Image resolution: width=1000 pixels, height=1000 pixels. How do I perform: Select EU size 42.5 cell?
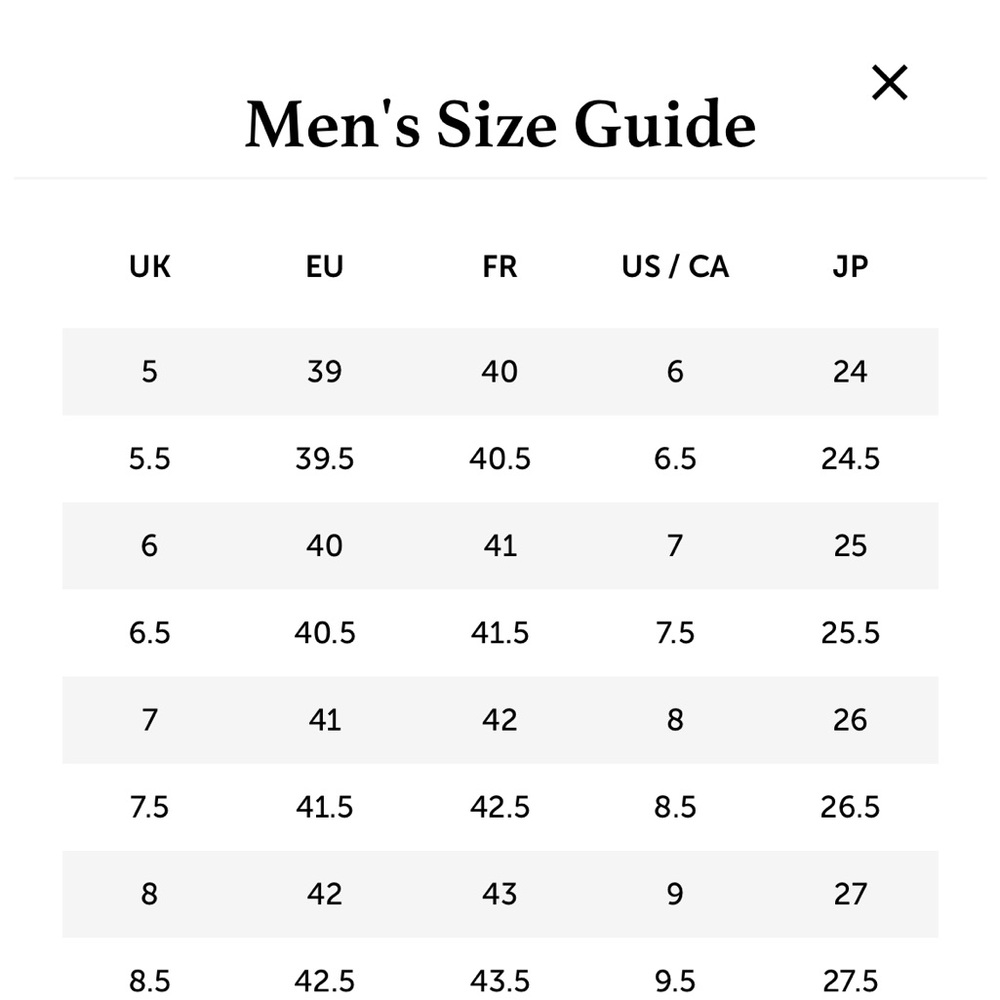pyautogui.click(x=325, y=980)
